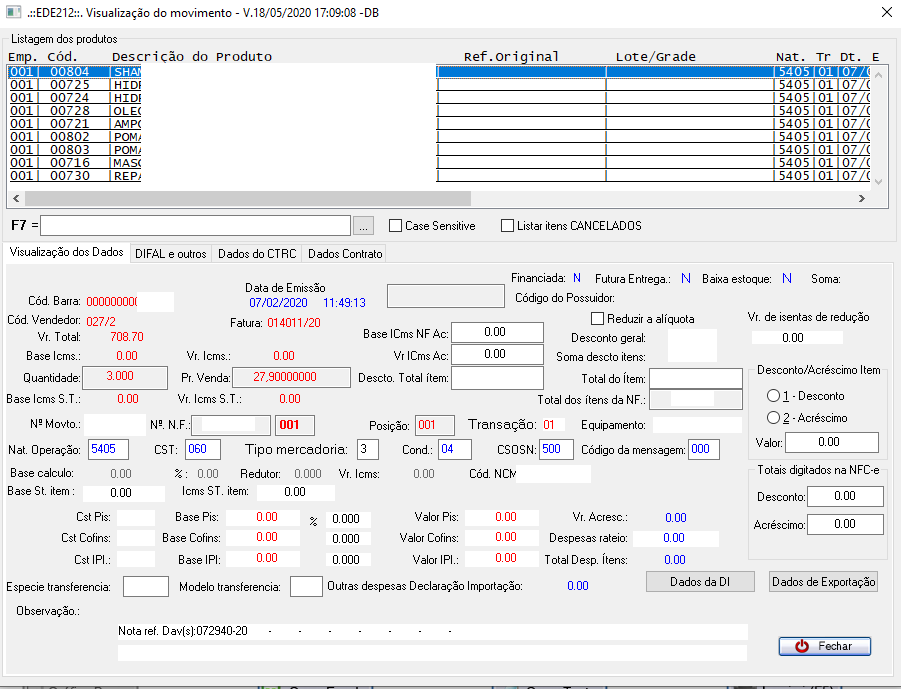This screenshot has height=689, width=901.
Task: Click Dados de Exportação button
Action: tap(823, 582)
